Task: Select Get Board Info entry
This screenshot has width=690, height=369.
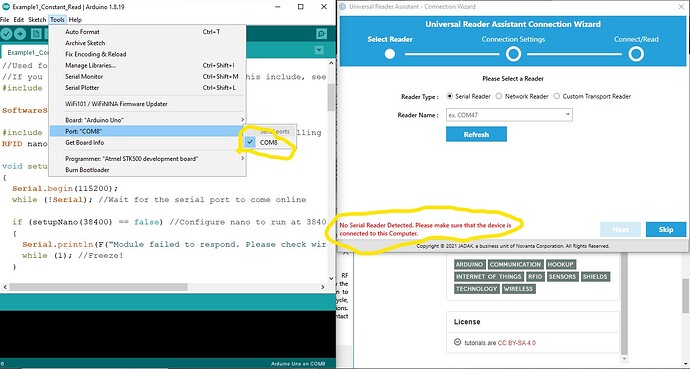Action: (147, 142)
